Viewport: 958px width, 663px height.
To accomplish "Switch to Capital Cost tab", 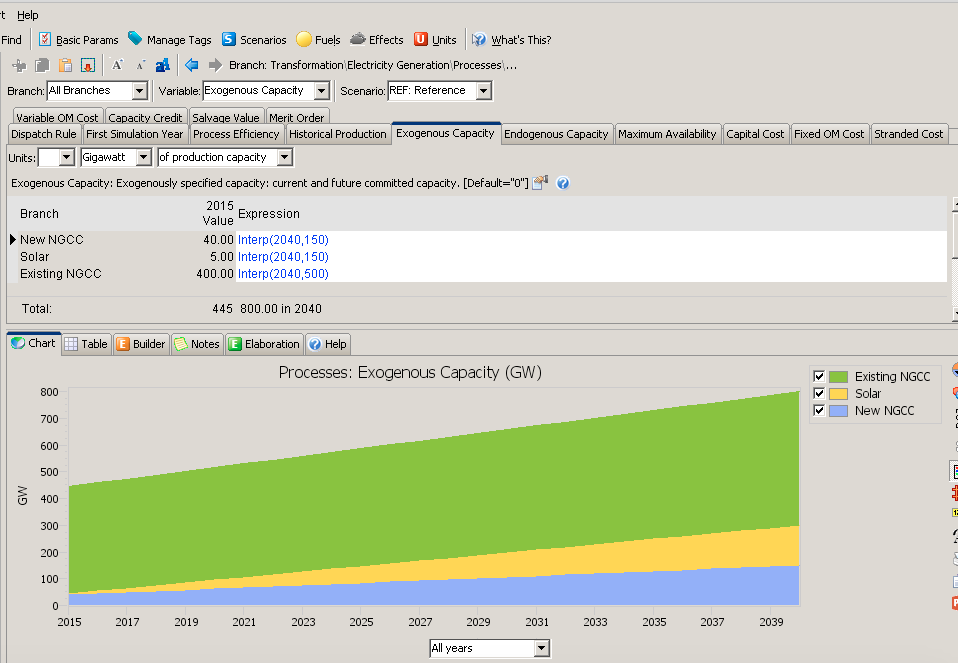I will point(755,134).
